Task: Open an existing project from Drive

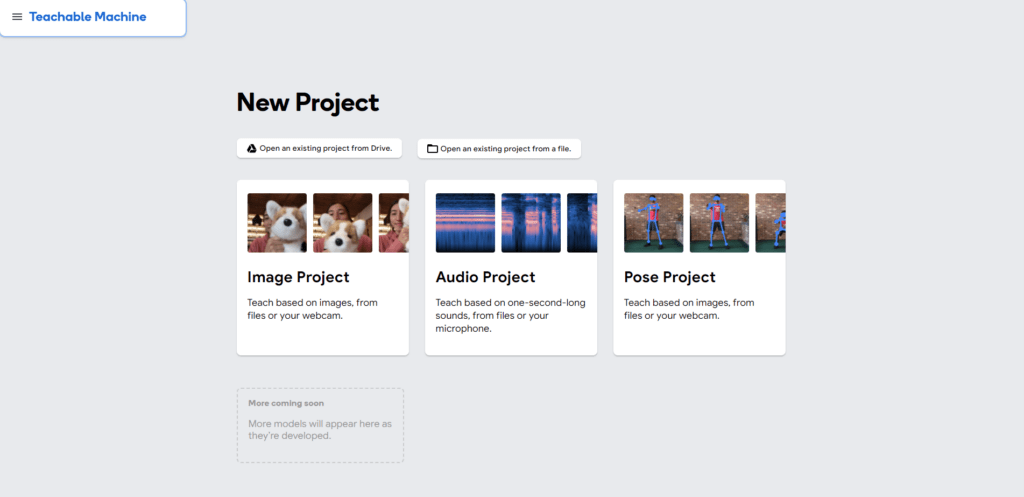Action: coord(319,148)
